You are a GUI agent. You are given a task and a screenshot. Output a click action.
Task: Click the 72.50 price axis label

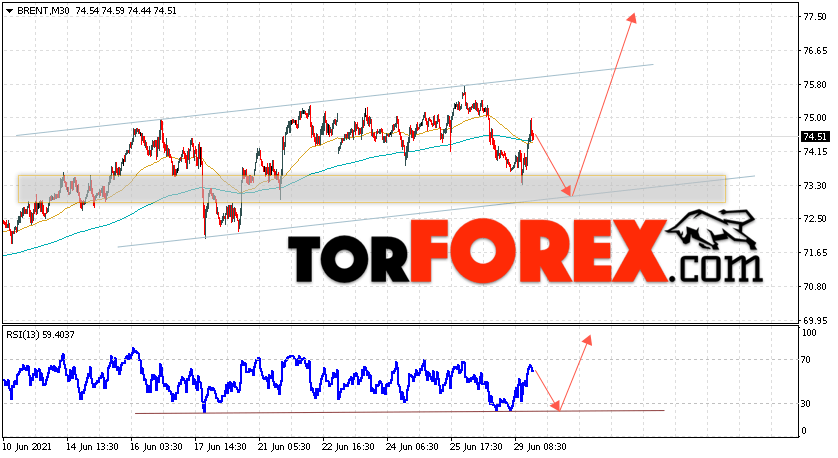click(815, 219)
